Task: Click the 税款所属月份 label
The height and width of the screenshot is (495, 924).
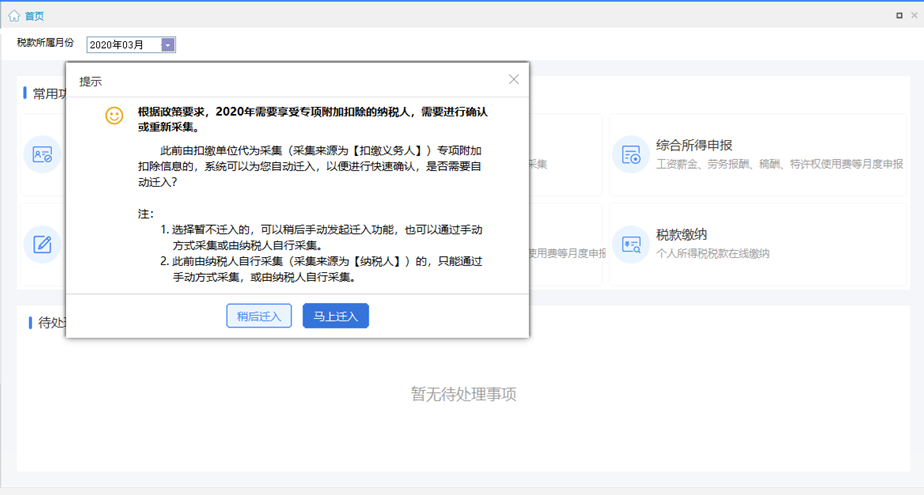Action: (x=46, y=43)
